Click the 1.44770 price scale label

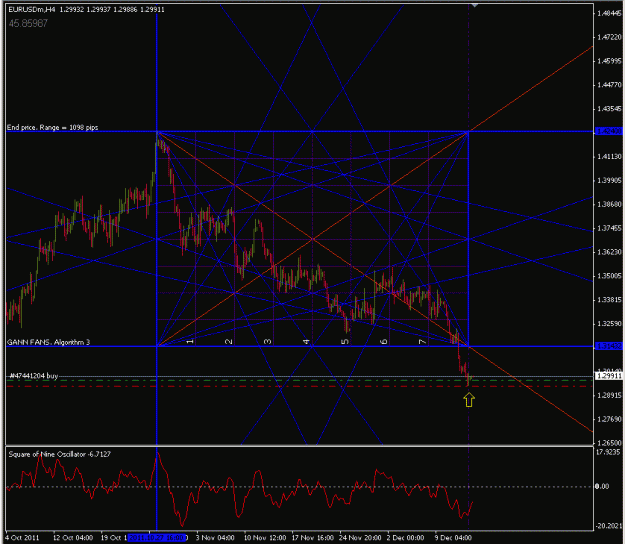[609, 85]
